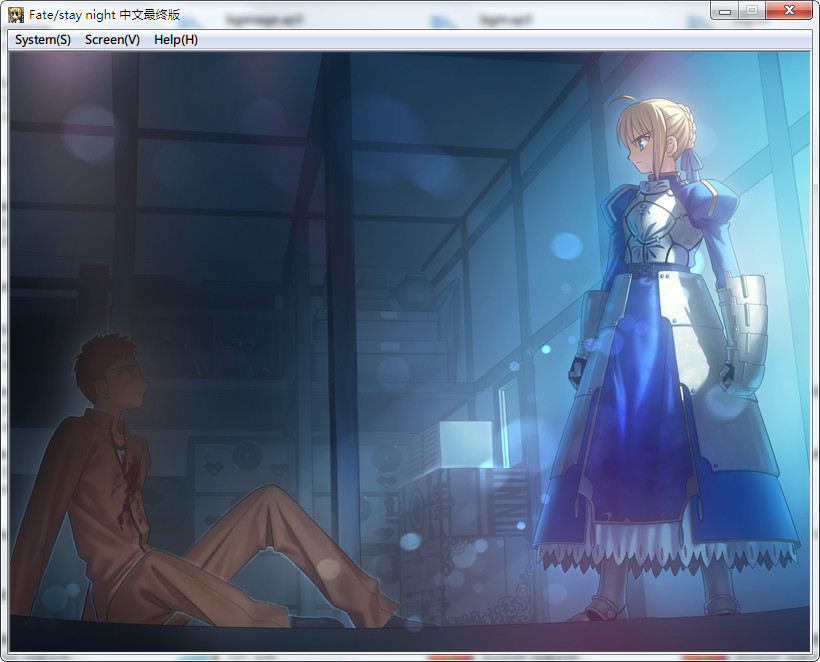Open the System(S) menu
The image size is (820, 662).
[x=40, y=39]
